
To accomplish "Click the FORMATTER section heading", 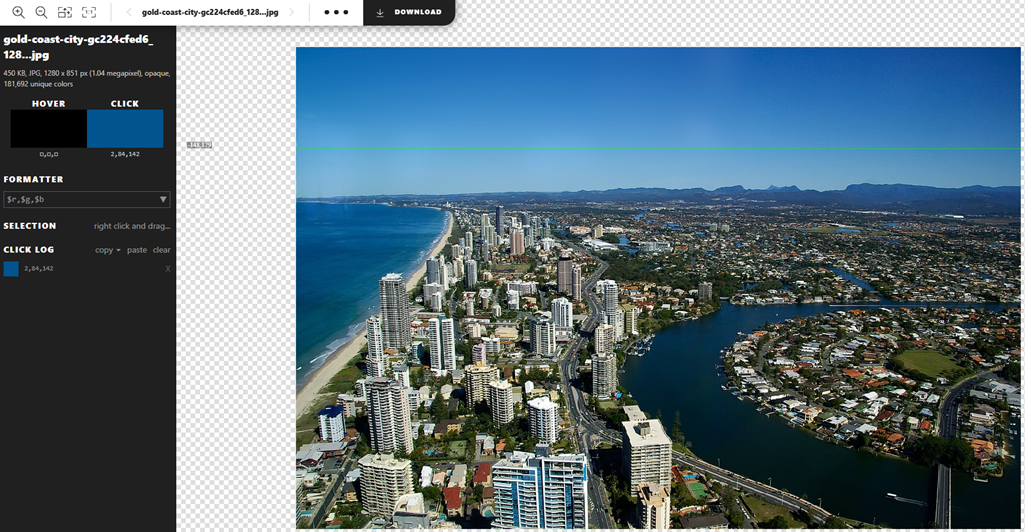I will [33, 179].
